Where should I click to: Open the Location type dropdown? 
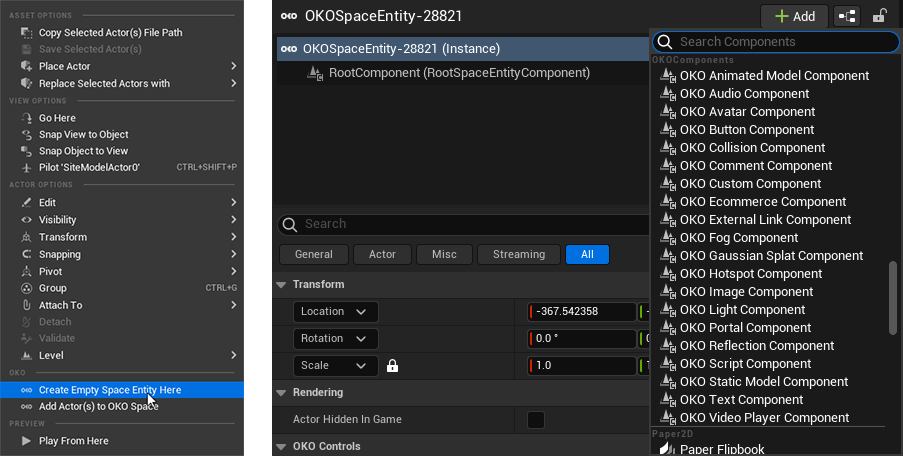click(x=335, y=312)
